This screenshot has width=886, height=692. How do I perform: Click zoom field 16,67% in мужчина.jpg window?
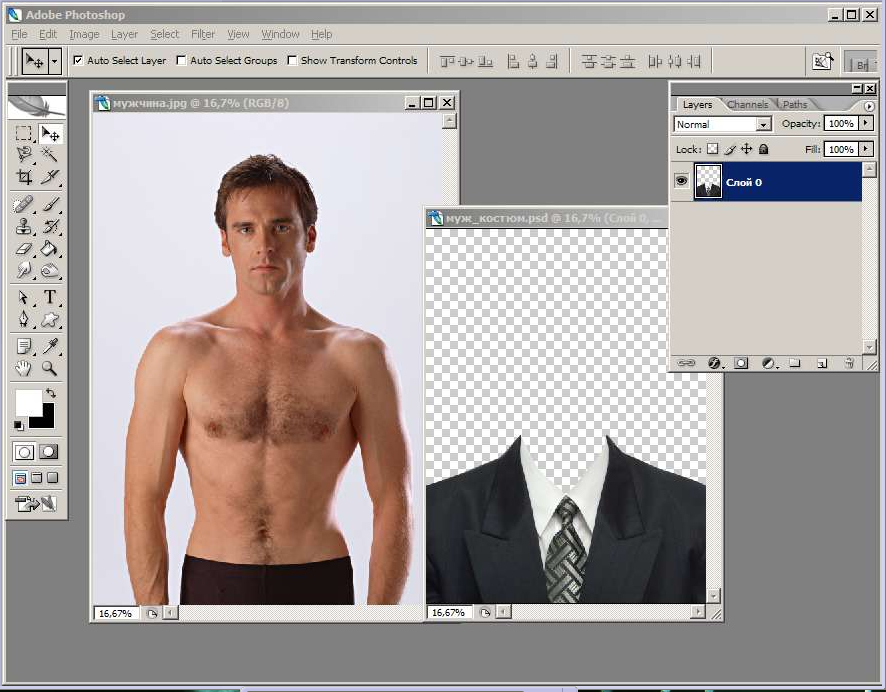tap(116, 613)
